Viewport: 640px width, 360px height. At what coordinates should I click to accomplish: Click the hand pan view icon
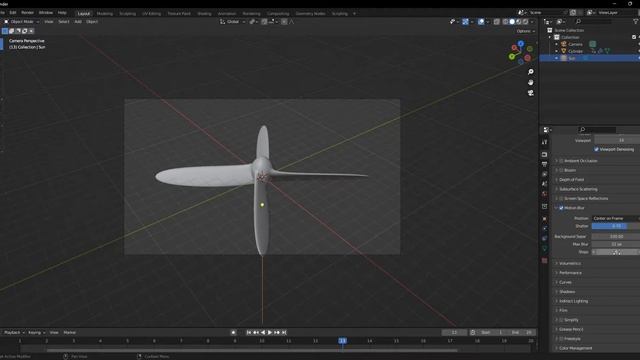[x=531, y=82]
